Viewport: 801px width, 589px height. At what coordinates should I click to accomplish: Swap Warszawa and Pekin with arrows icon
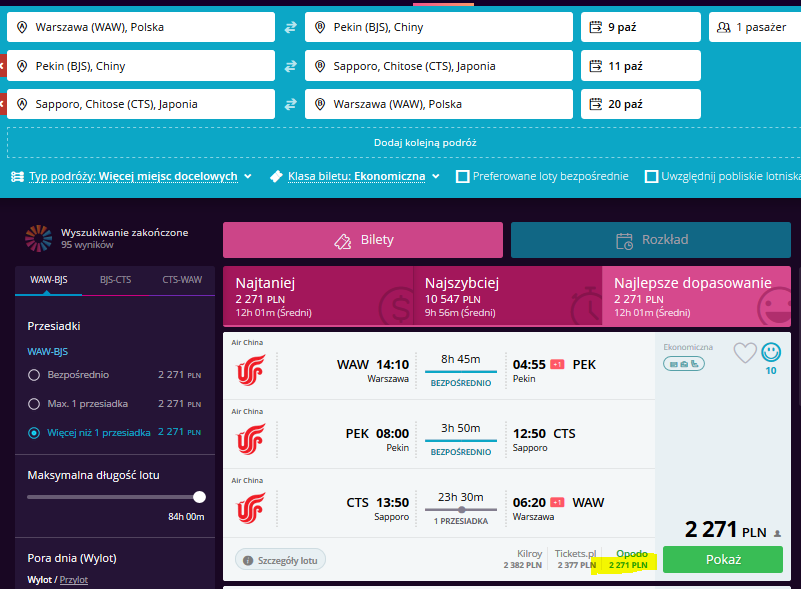click(x=290, y=27)
